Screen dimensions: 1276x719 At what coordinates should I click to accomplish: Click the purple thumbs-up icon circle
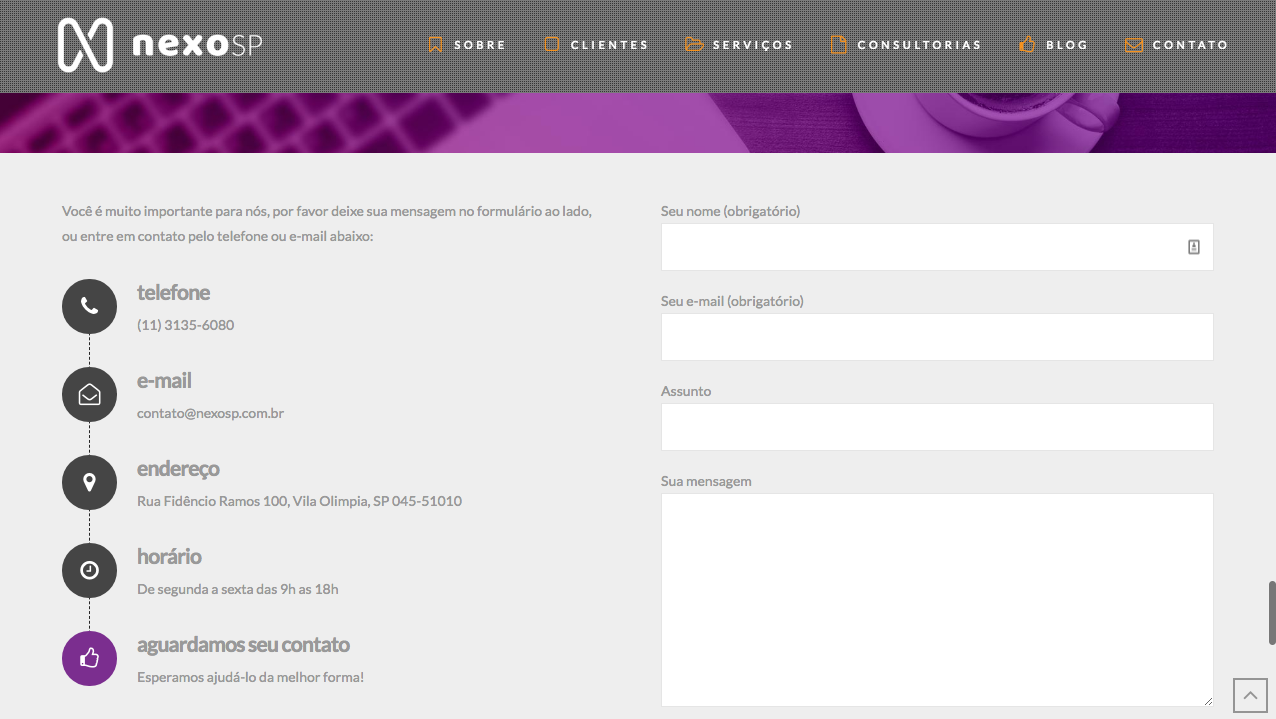coord(89,658)
